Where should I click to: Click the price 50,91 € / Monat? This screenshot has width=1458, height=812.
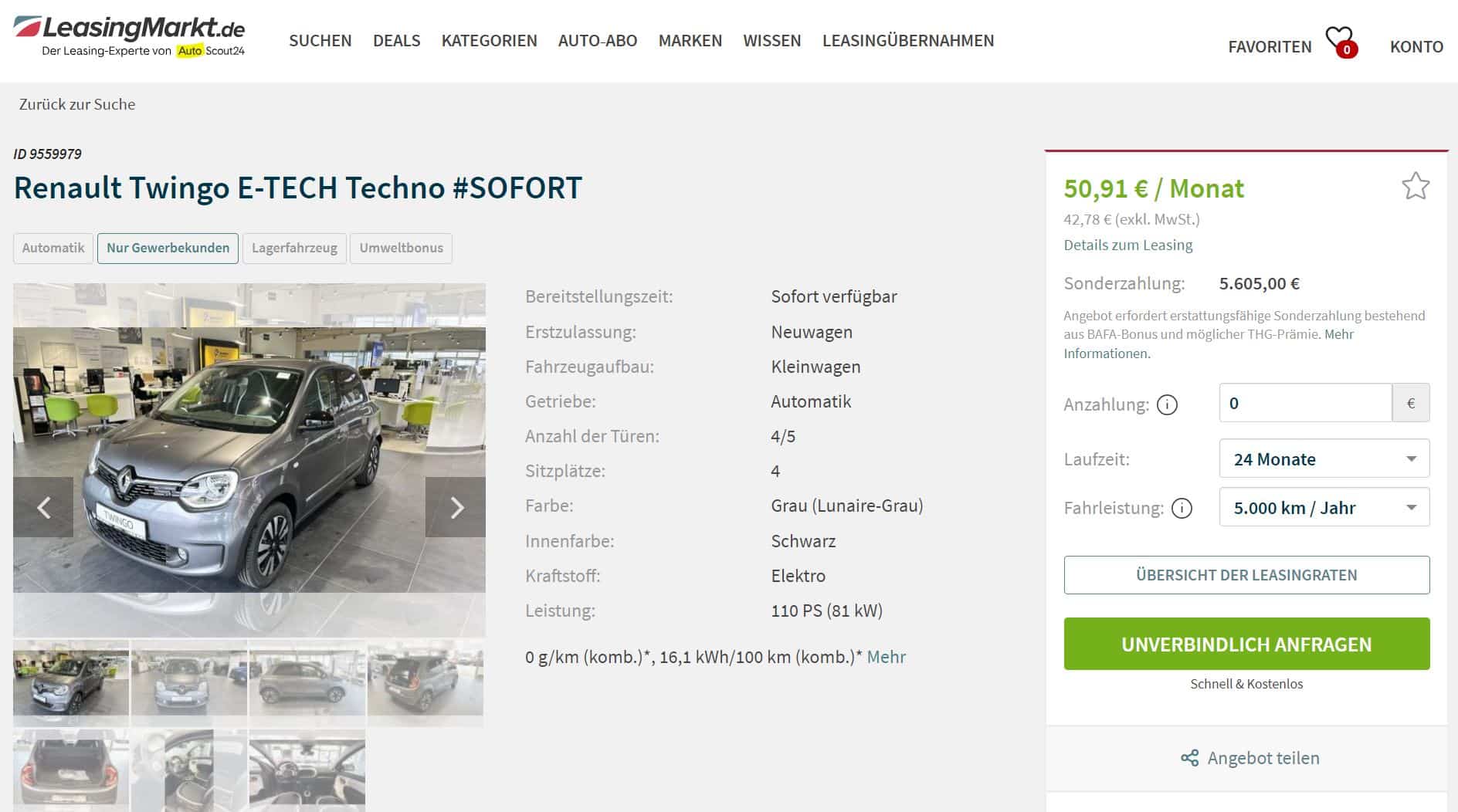point(1154,188)
